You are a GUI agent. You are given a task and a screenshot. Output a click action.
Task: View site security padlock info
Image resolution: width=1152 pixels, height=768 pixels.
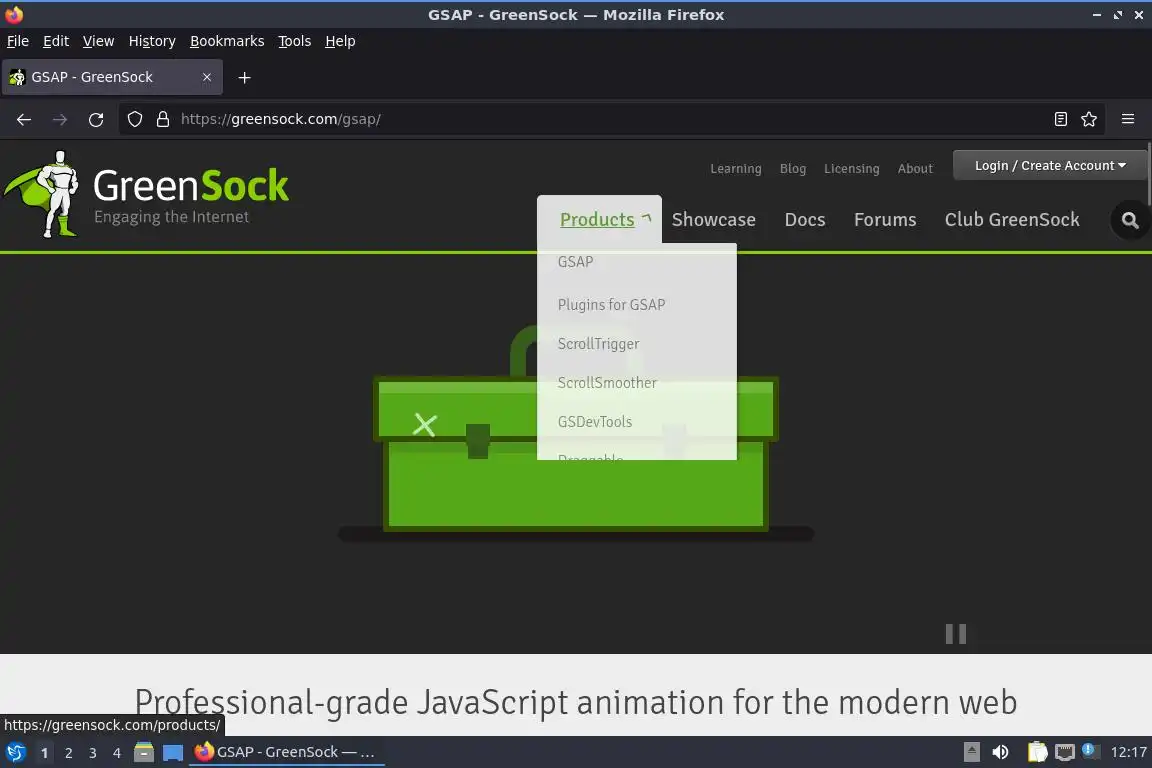(x=163, y=119)
